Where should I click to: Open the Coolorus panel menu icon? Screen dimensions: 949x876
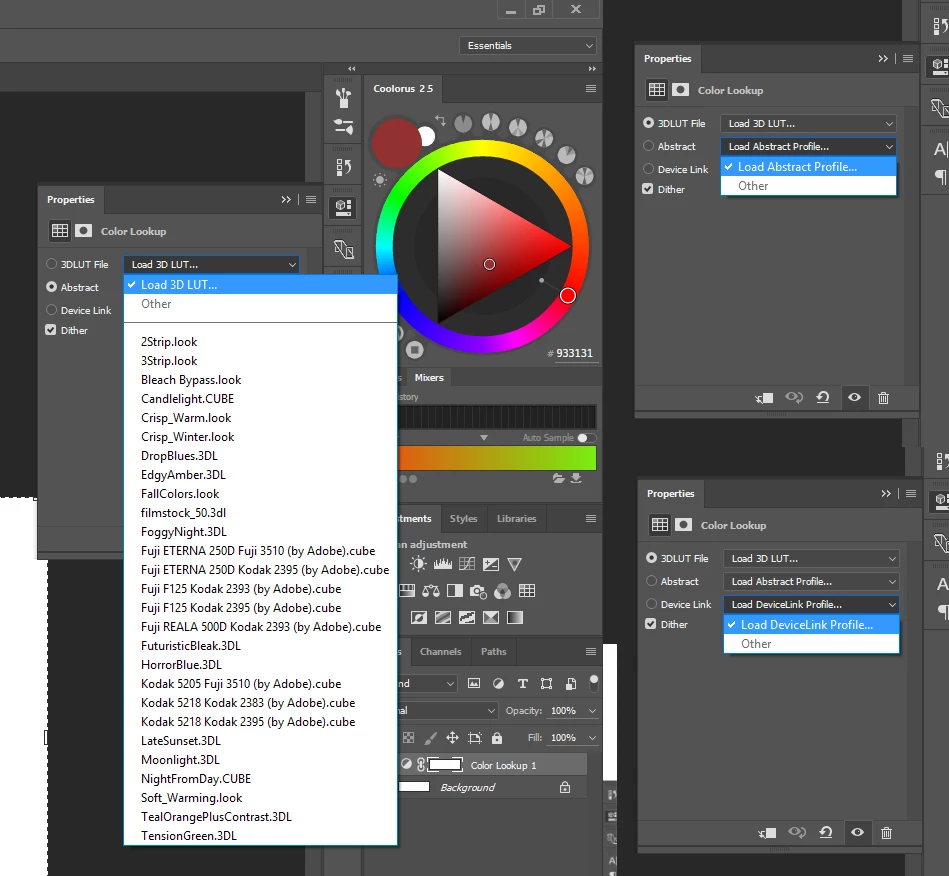(591, 89)
